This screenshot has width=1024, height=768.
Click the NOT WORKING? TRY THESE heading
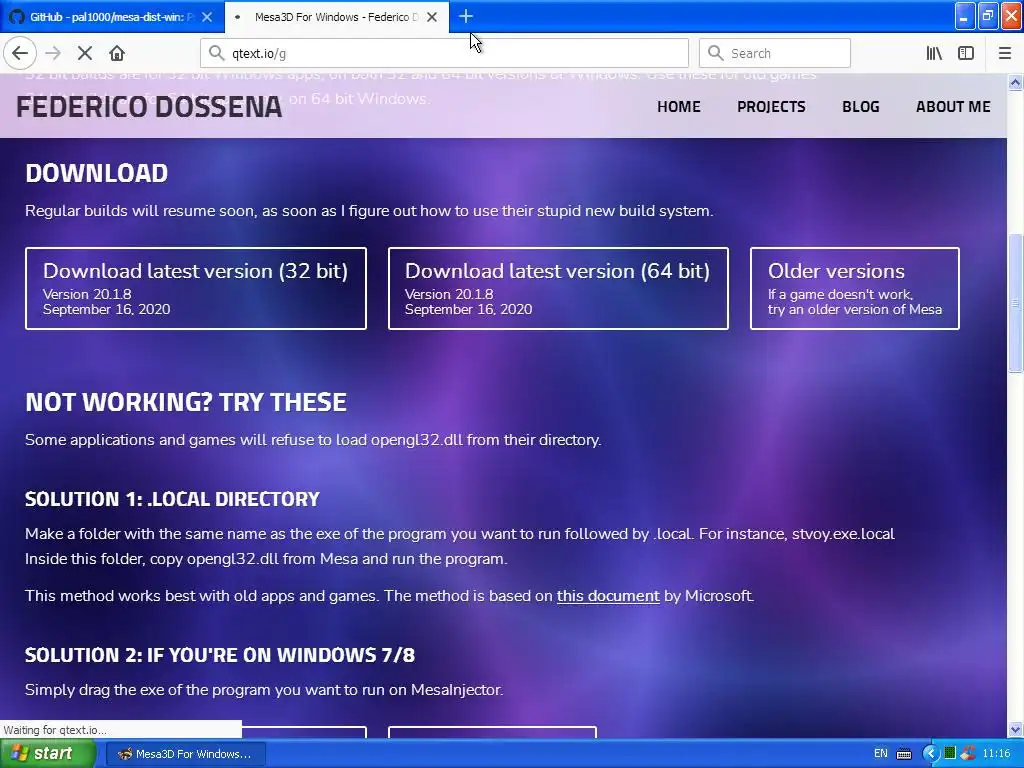pos(186,402)
